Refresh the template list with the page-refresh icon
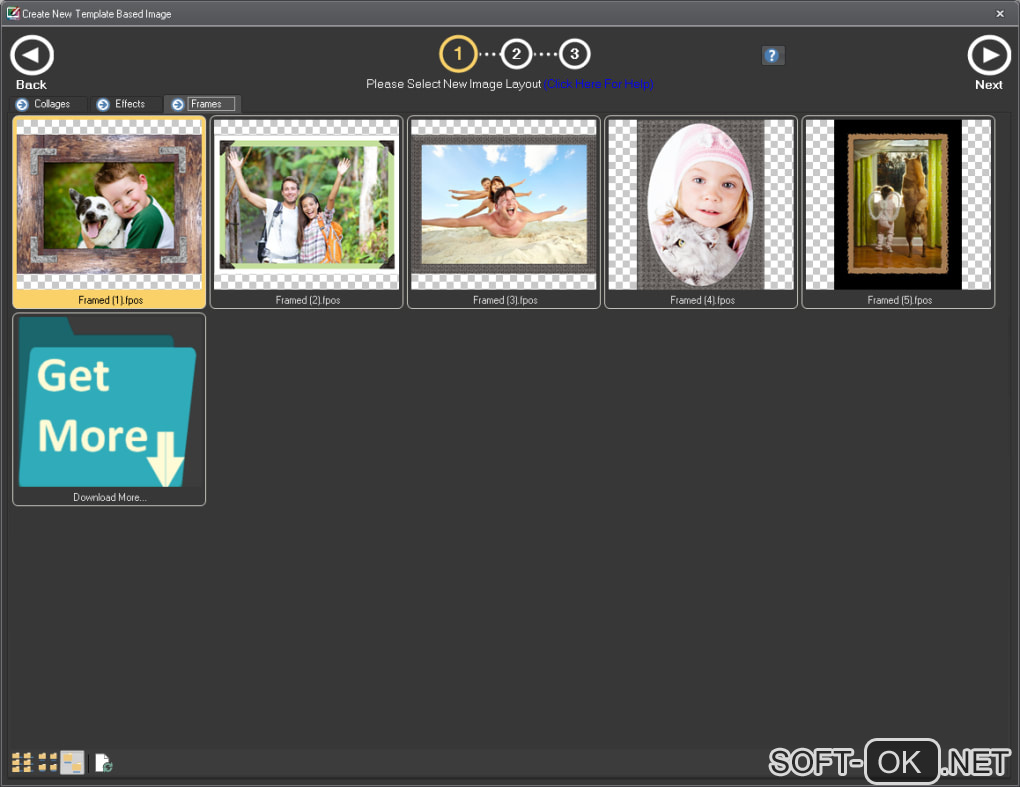The image size is (1020, 787). [x=103, y=762]
